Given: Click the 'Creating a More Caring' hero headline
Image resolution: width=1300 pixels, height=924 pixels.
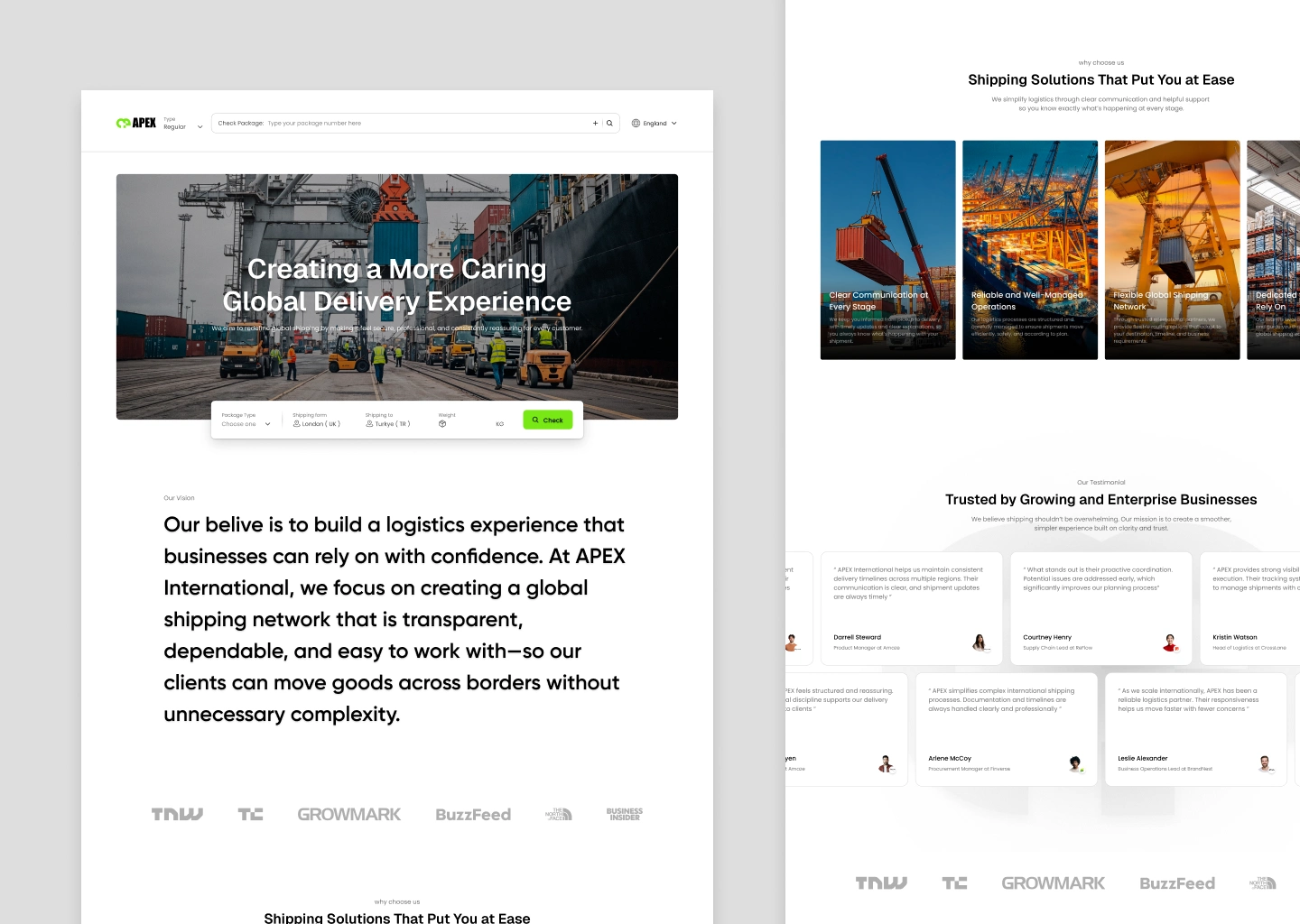Looking at the screenshot, I should pyautogui.click(x=397, y=269).
